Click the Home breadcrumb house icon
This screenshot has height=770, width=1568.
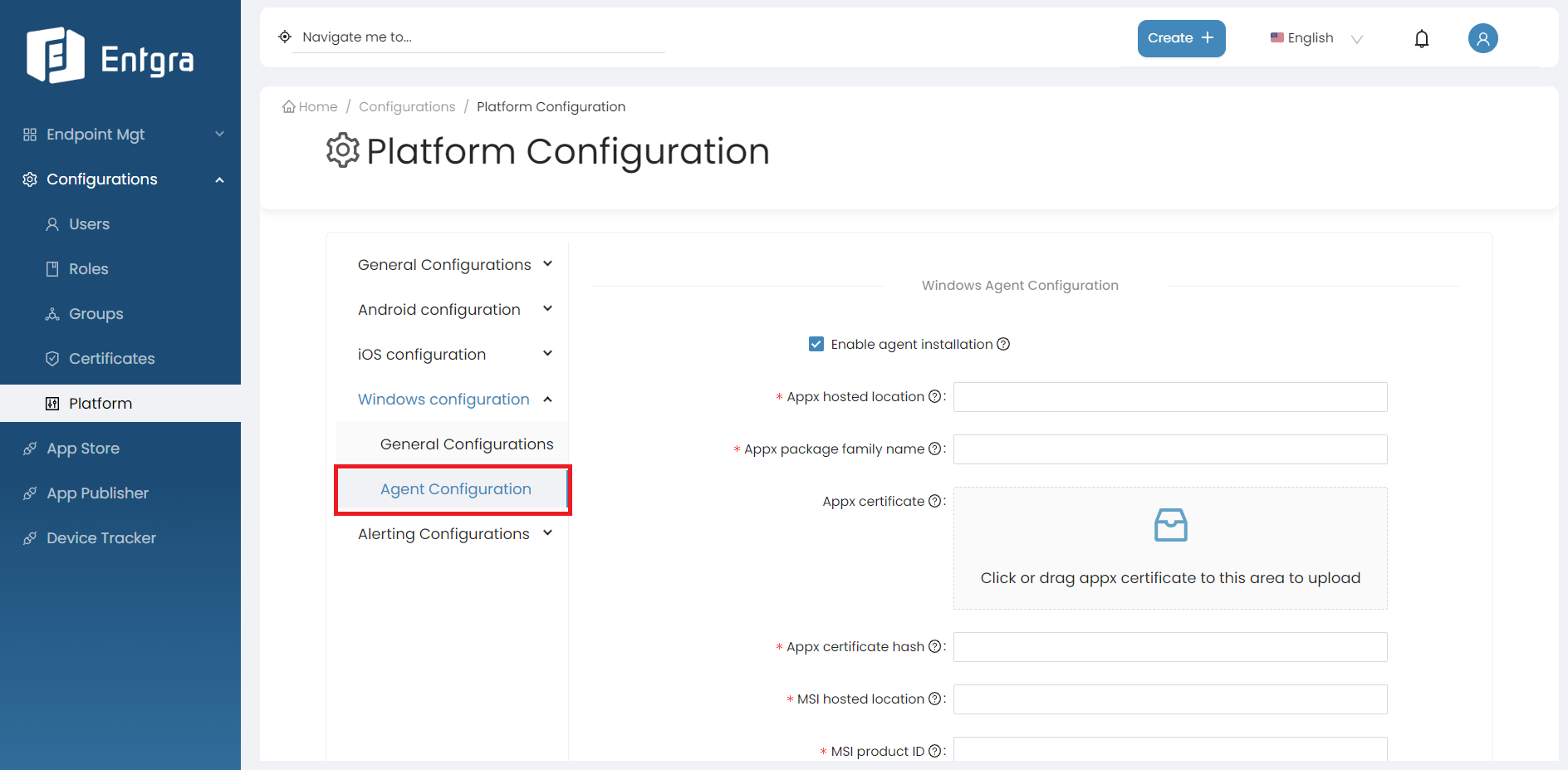[x=289, y=106]
